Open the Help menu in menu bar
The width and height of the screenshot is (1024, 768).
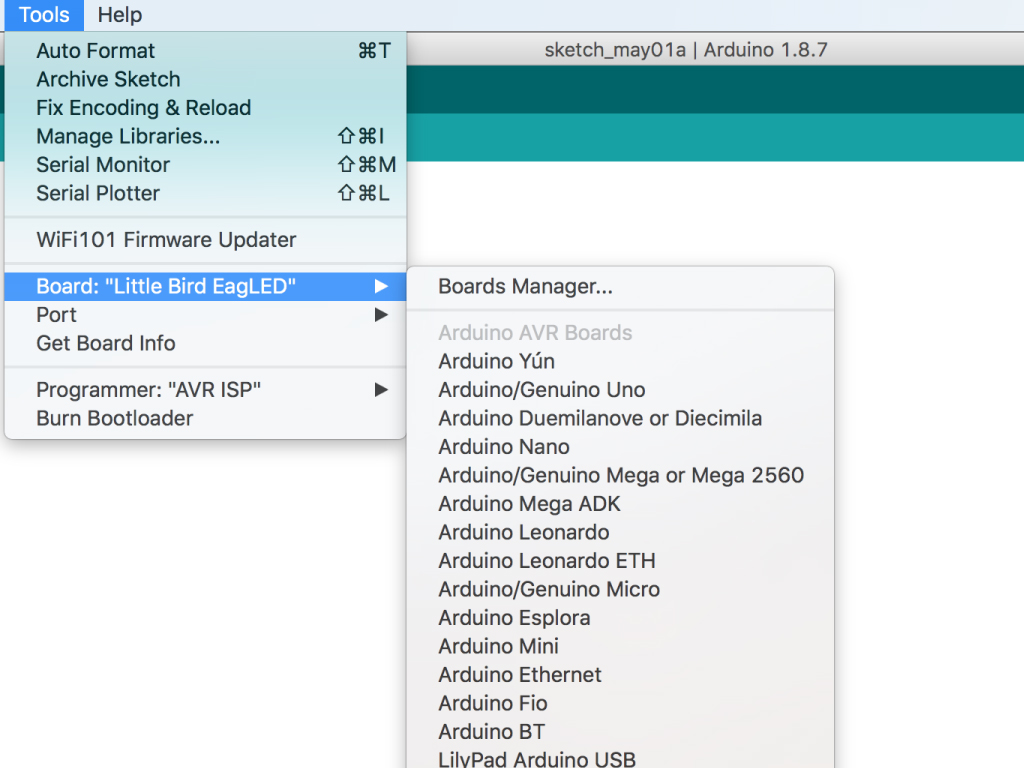(120, 14)
